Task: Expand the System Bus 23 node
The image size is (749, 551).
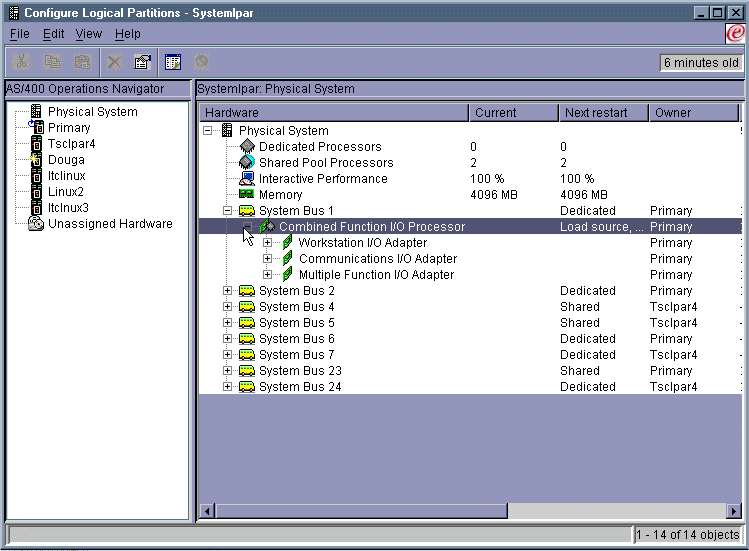Action: pyautogui.click(x=227, y=371)
